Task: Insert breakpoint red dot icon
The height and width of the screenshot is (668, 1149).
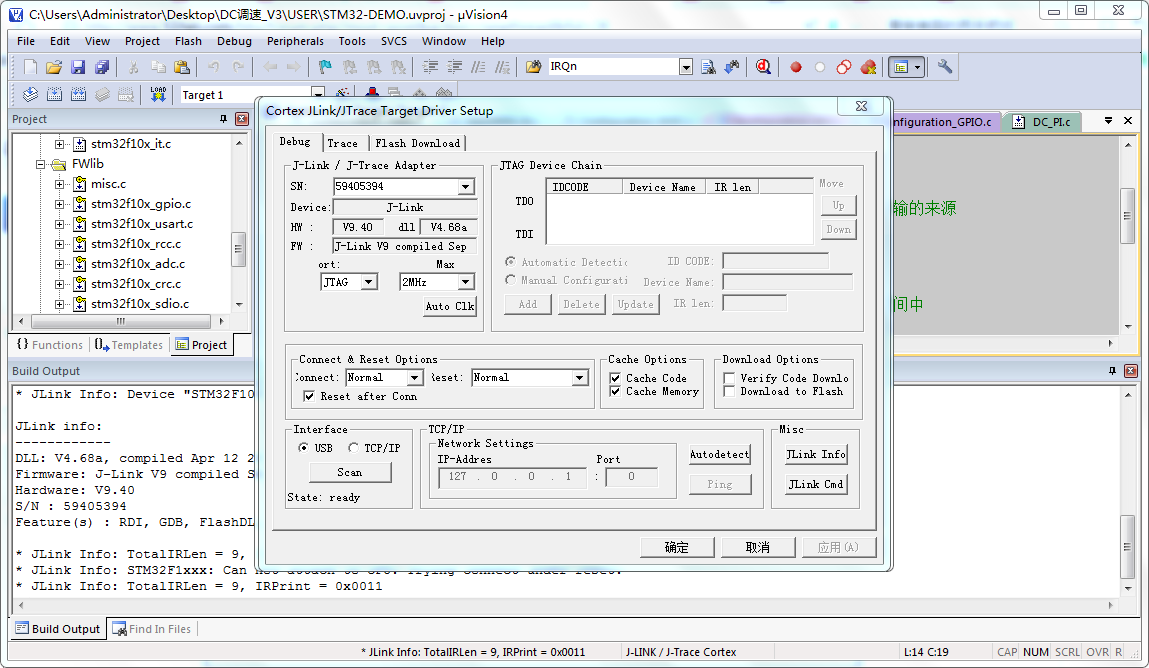Action: tap(796, 67)
